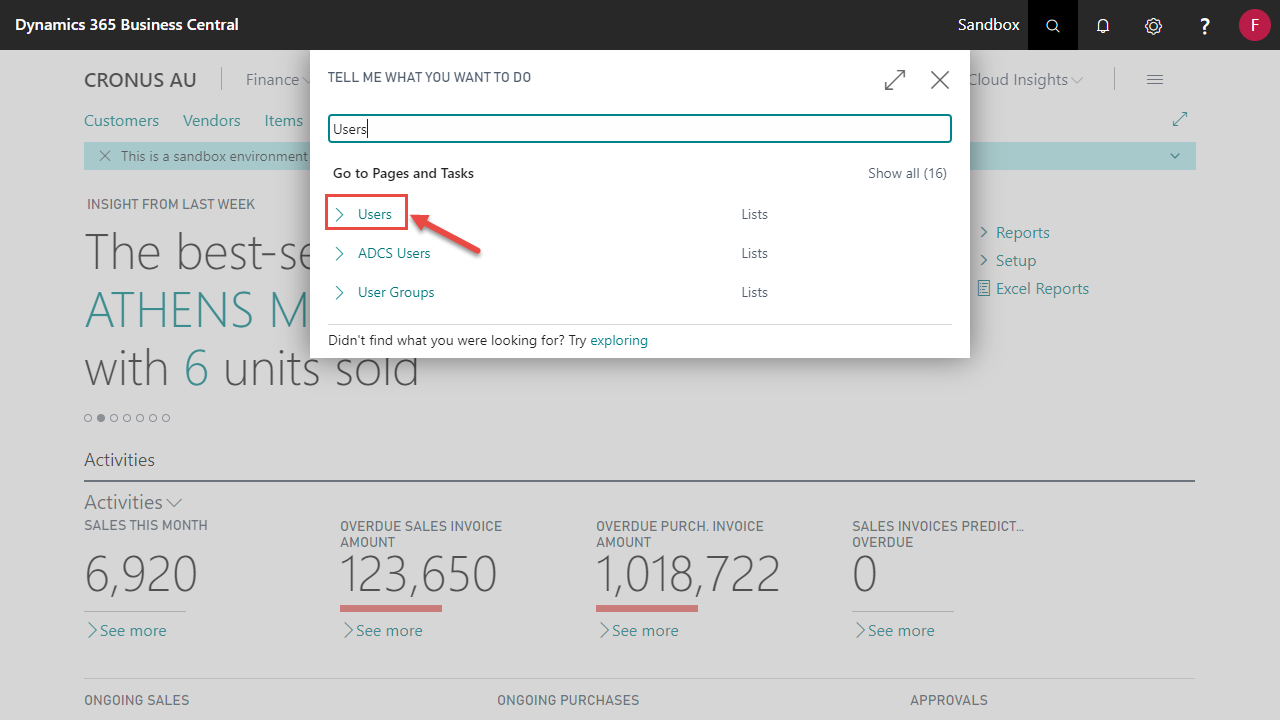Click the search text field containing Users
The height and width of the screenshot is (720, 1280).
[640, 129]
